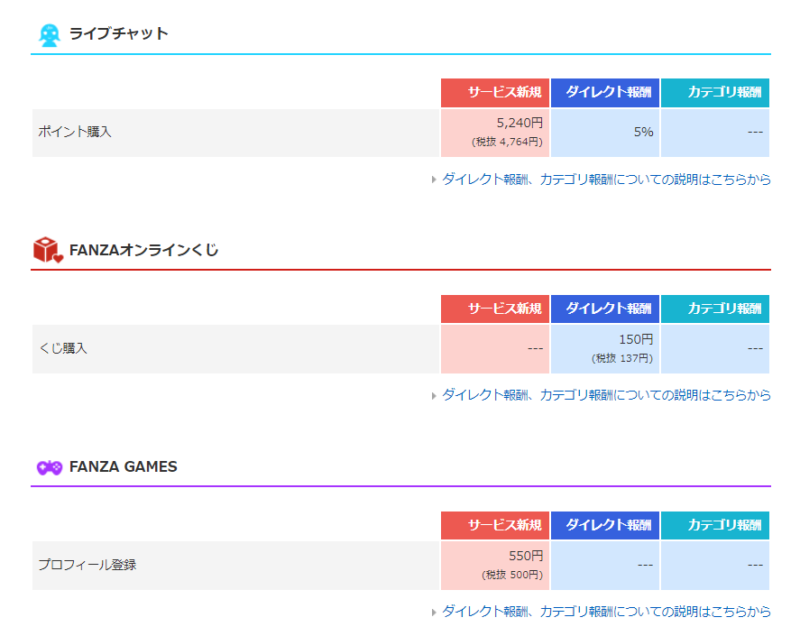Select サービス新規 header in FANZA GAMES table
Image resolution: width=800 pixels, height=636 pixels.
pos(495,525)
